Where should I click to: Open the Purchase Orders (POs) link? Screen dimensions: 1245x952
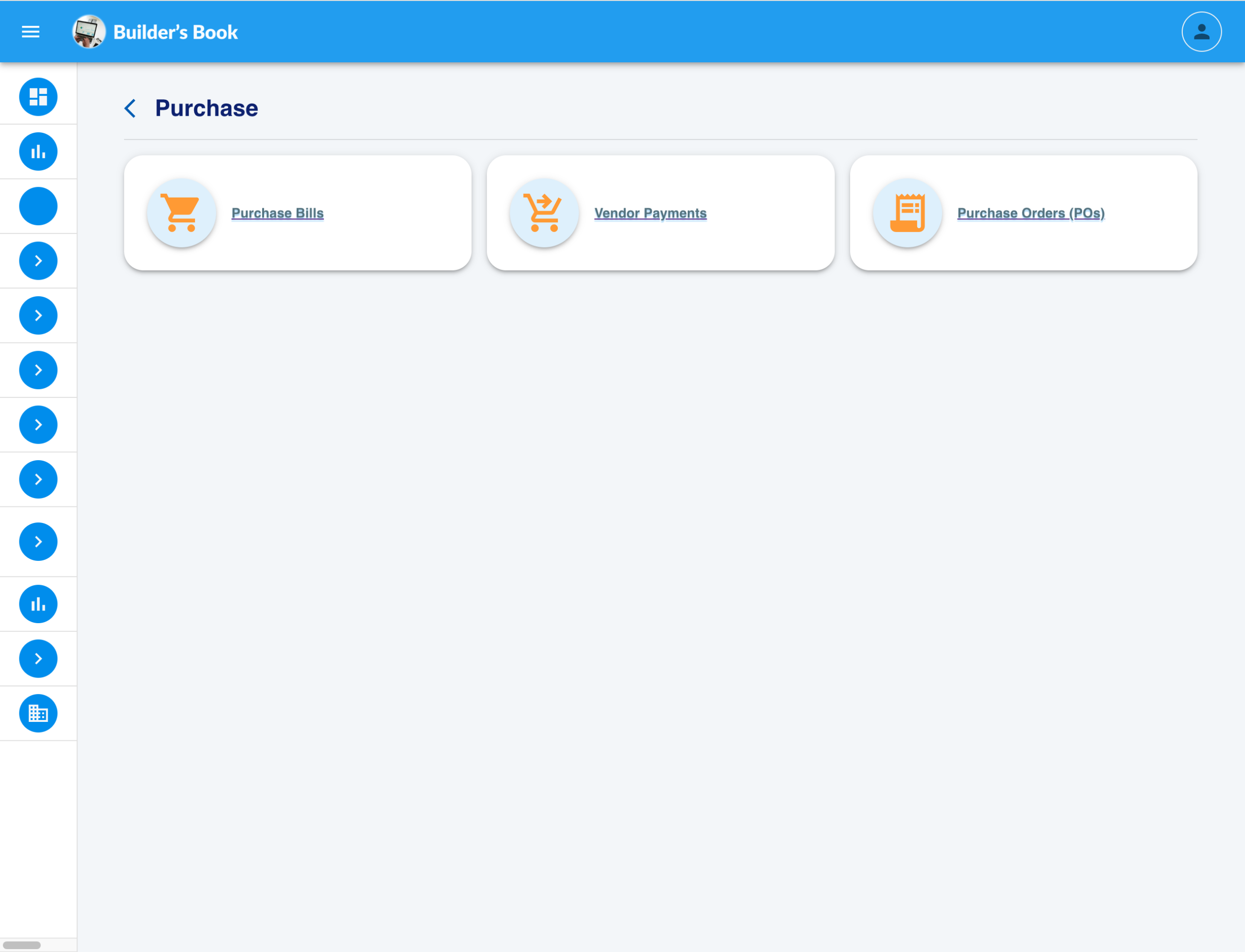[1031, 213]
